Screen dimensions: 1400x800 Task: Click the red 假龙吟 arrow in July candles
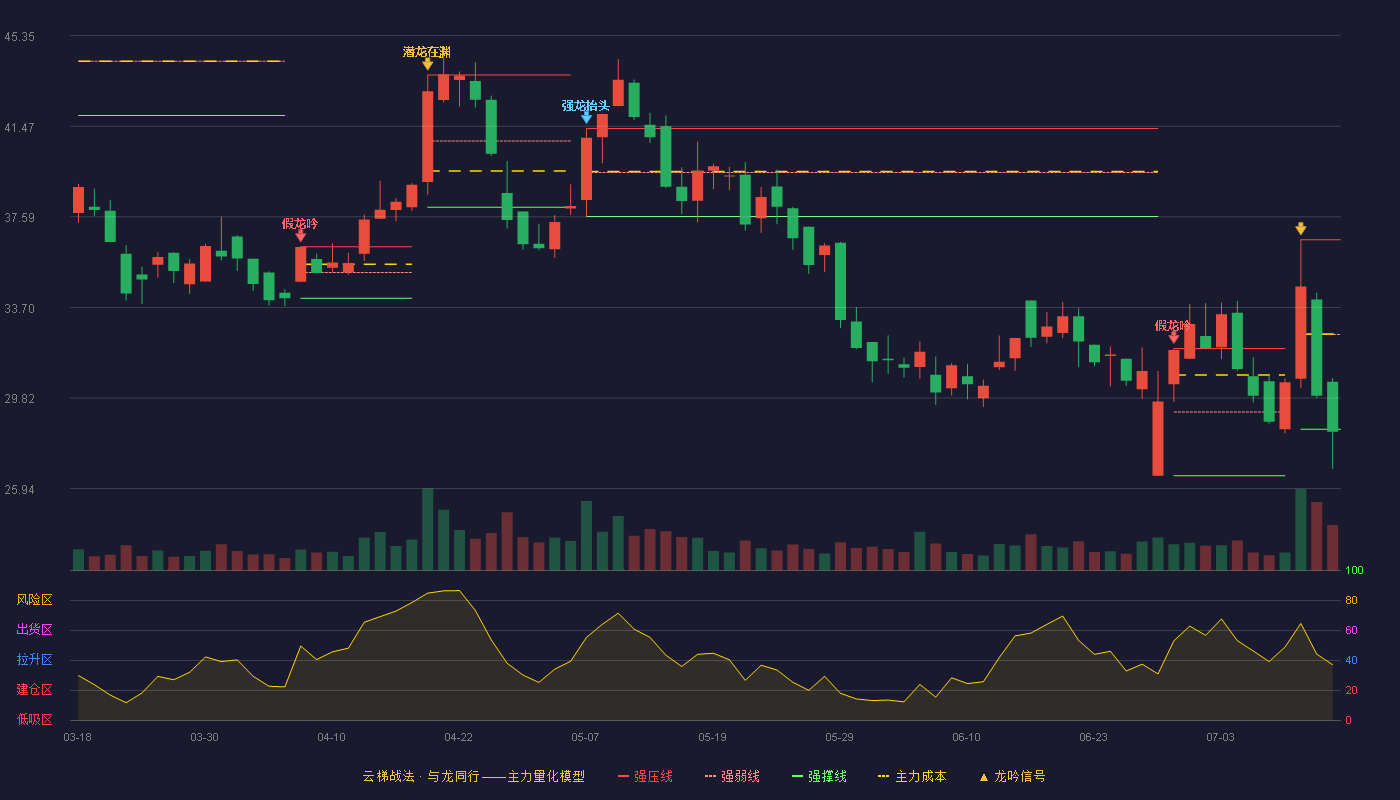(1174, 338)
